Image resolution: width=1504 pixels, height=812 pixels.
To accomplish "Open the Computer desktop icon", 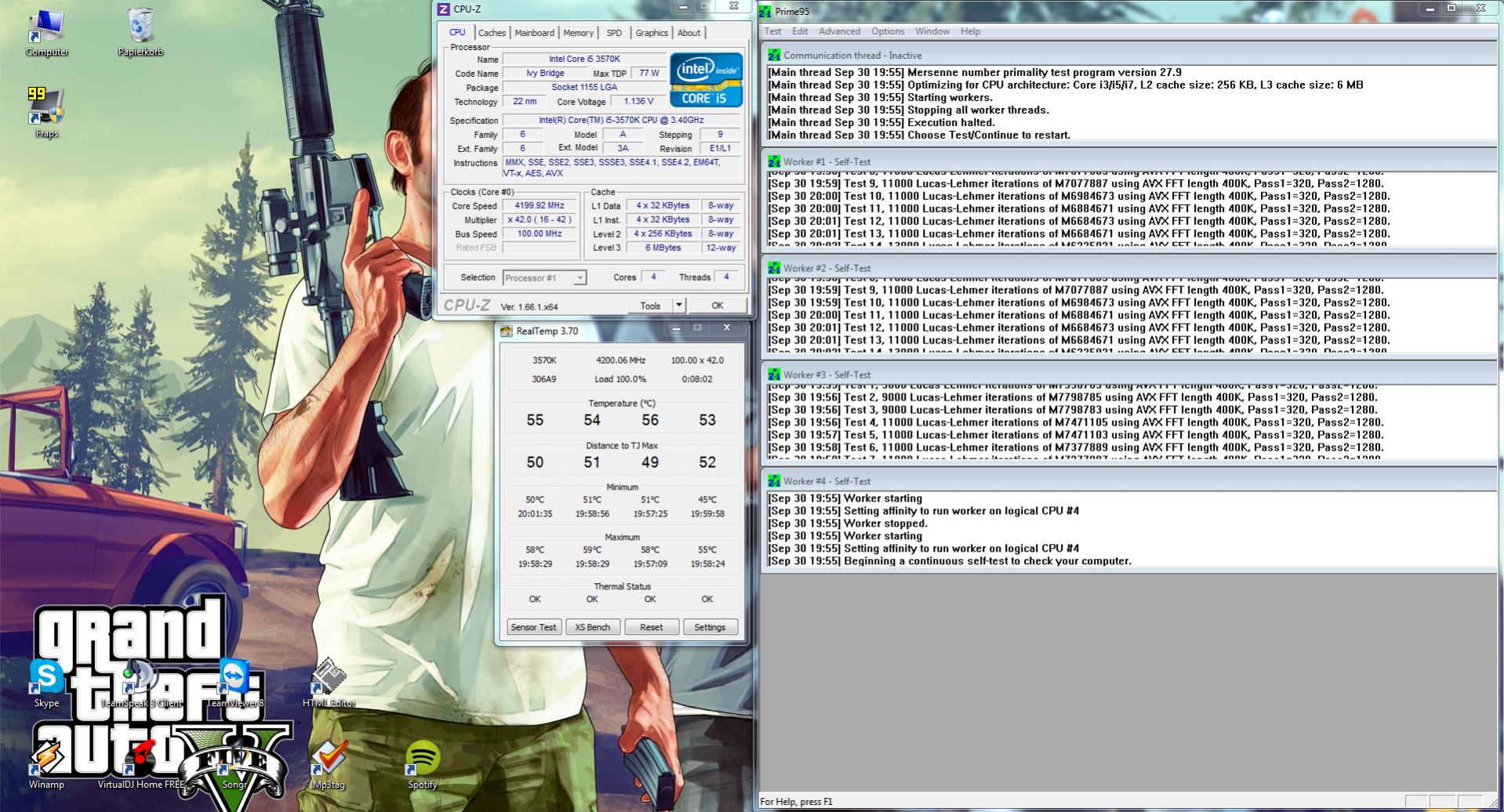I will point(46,33).
